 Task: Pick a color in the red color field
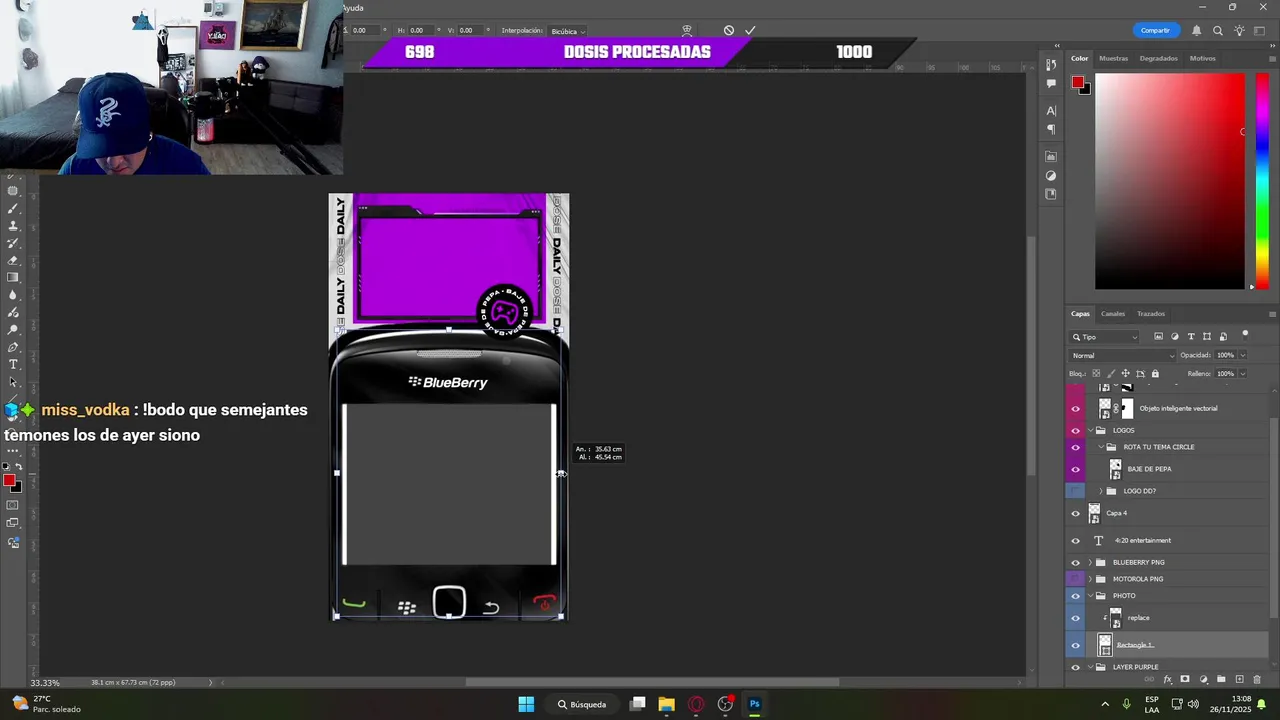coord(1169,182)
